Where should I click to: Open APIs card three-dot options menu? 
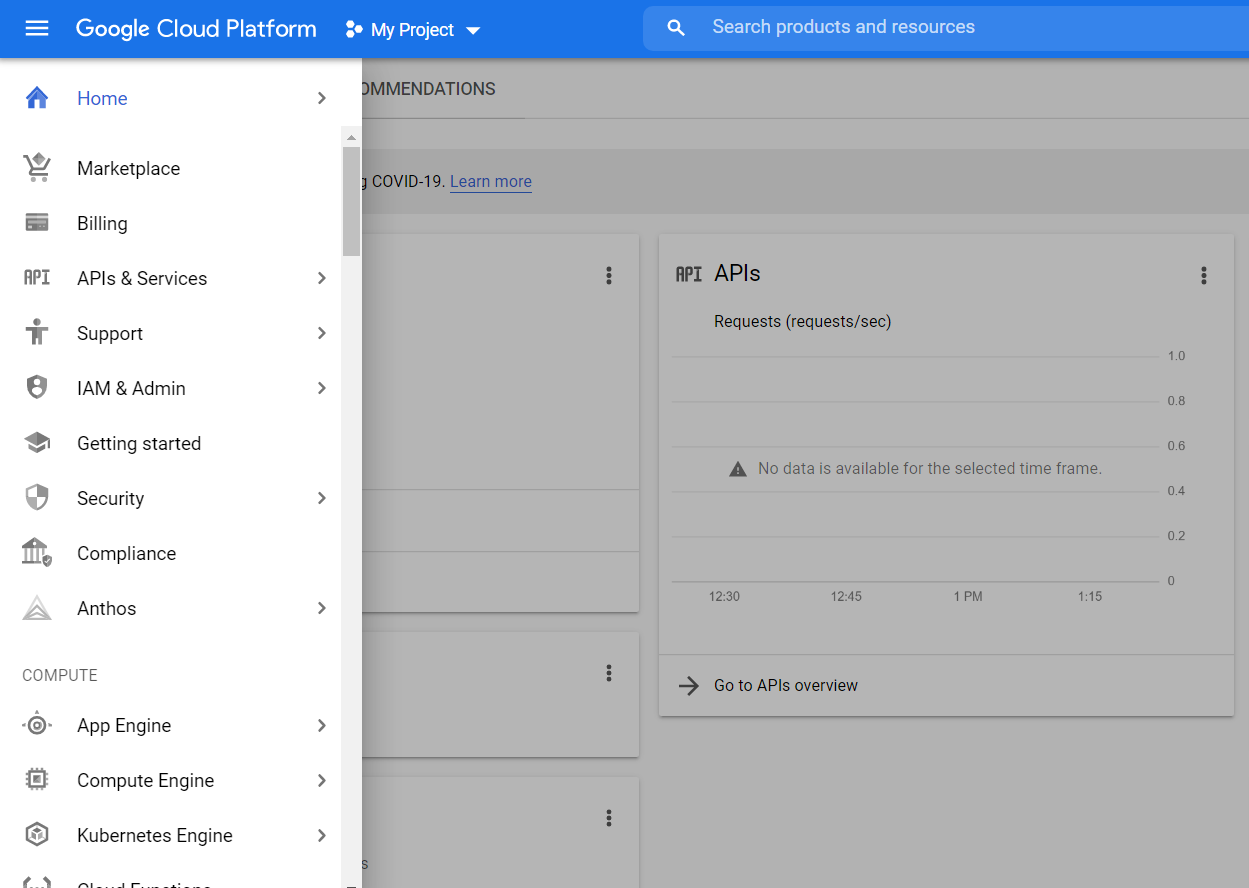tap(1204, 275)
